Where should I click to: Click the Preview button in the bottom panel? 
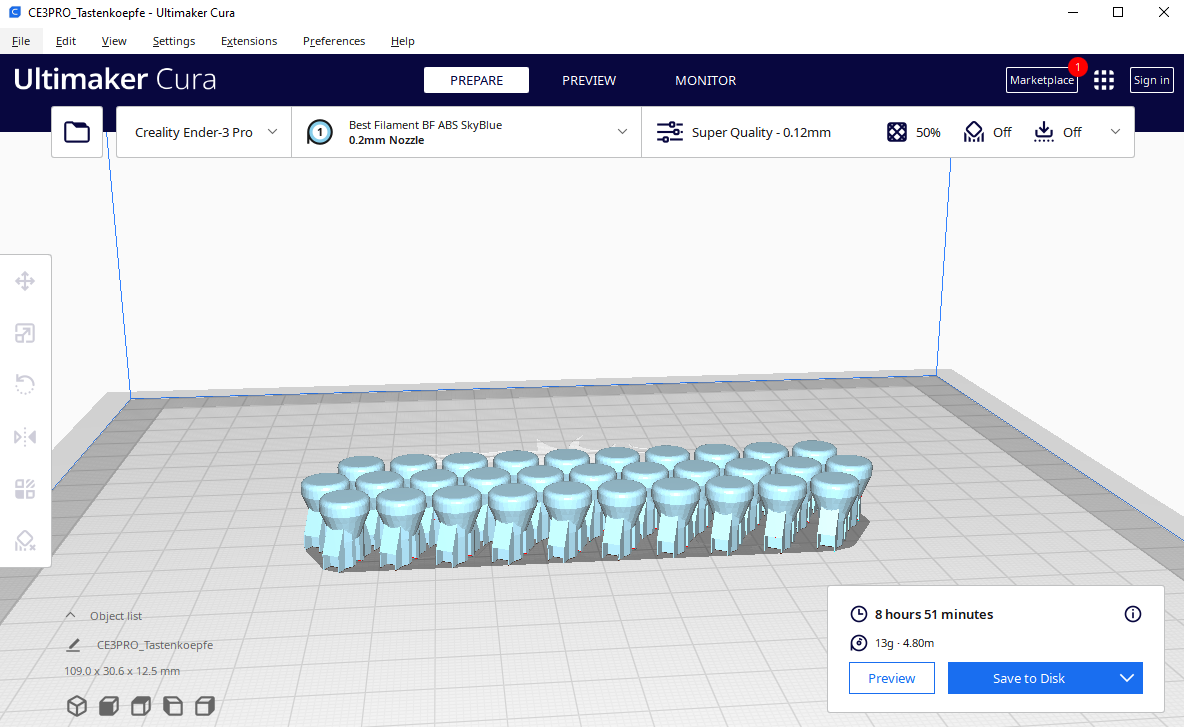[891, 678]
